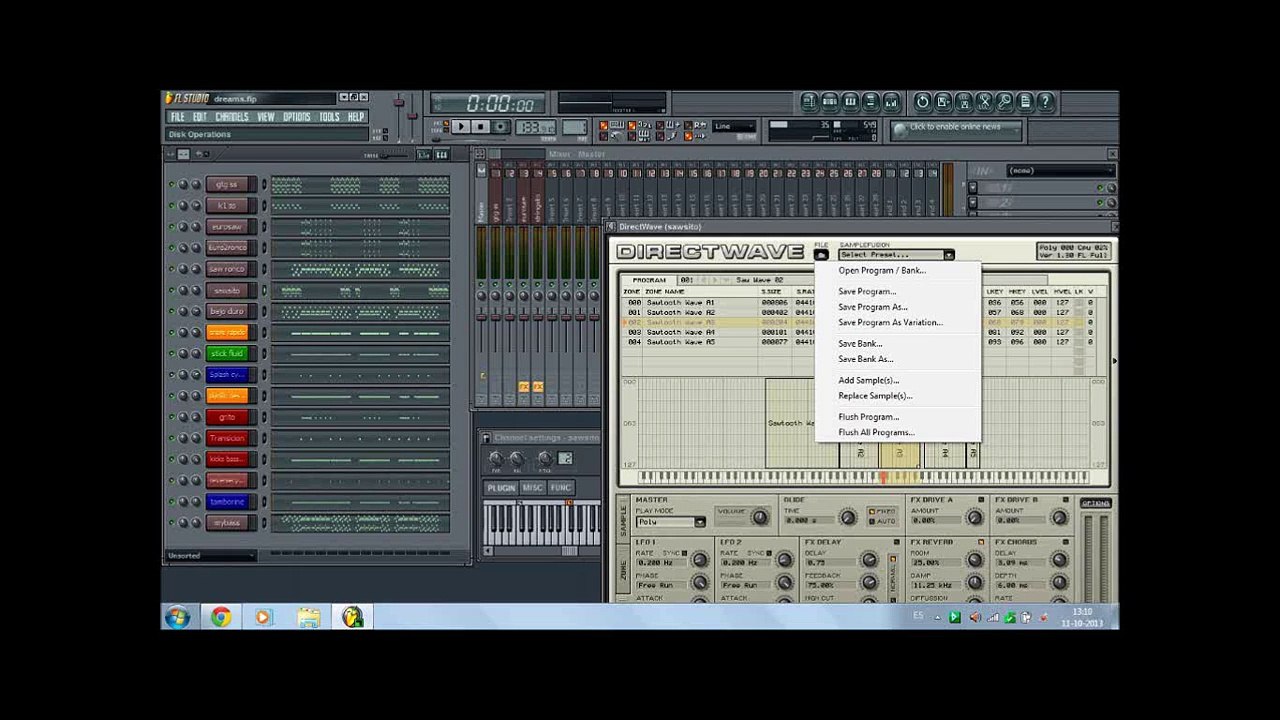The image size is (1280, 720).
Task: Toggle the stick fluid channel mute LED
Action: click(171, 353)
